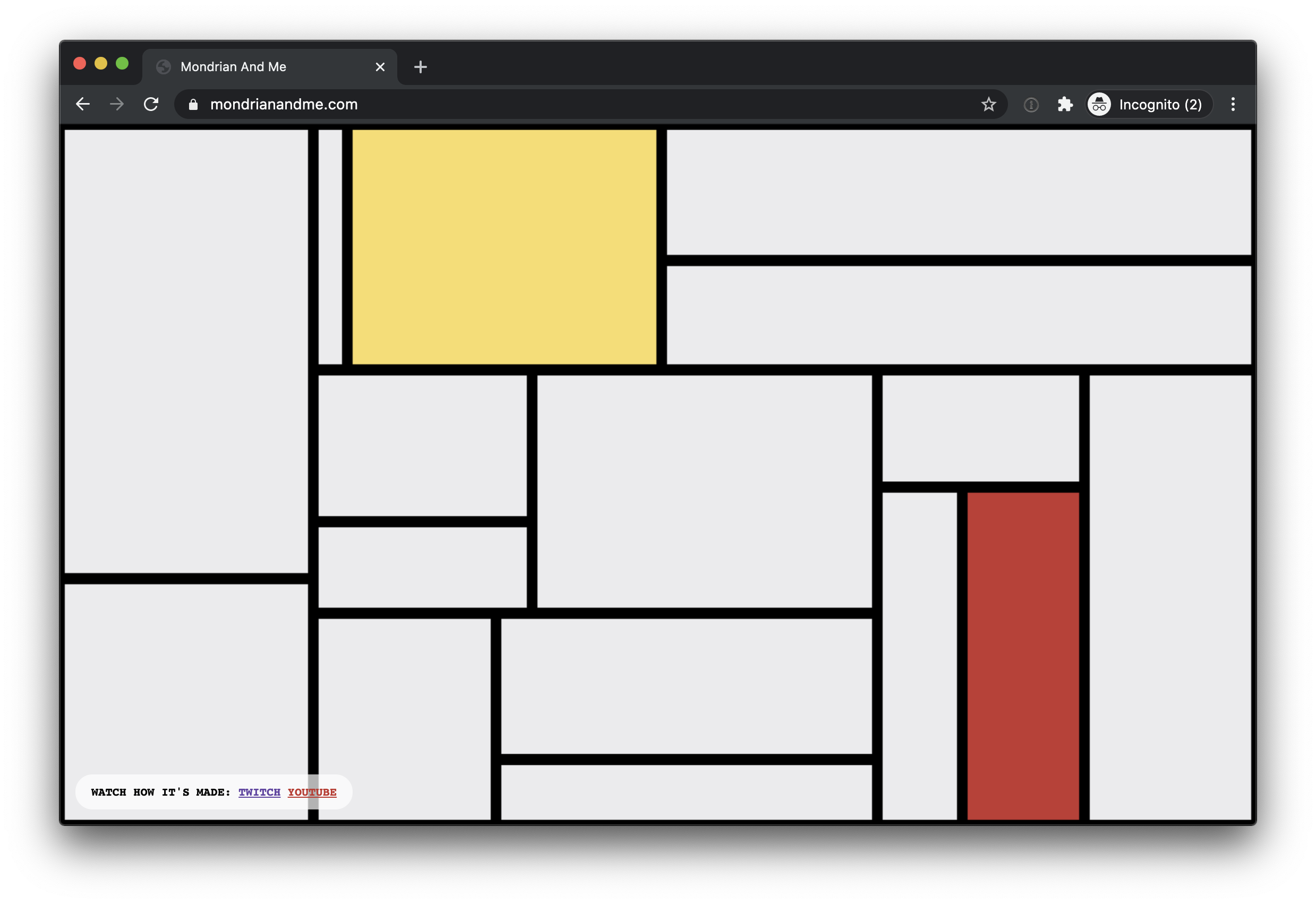The width and height of the screenshot is (1316, 904).
Task: Click the green macOS fullscreen button
Action: pos(122,63)
